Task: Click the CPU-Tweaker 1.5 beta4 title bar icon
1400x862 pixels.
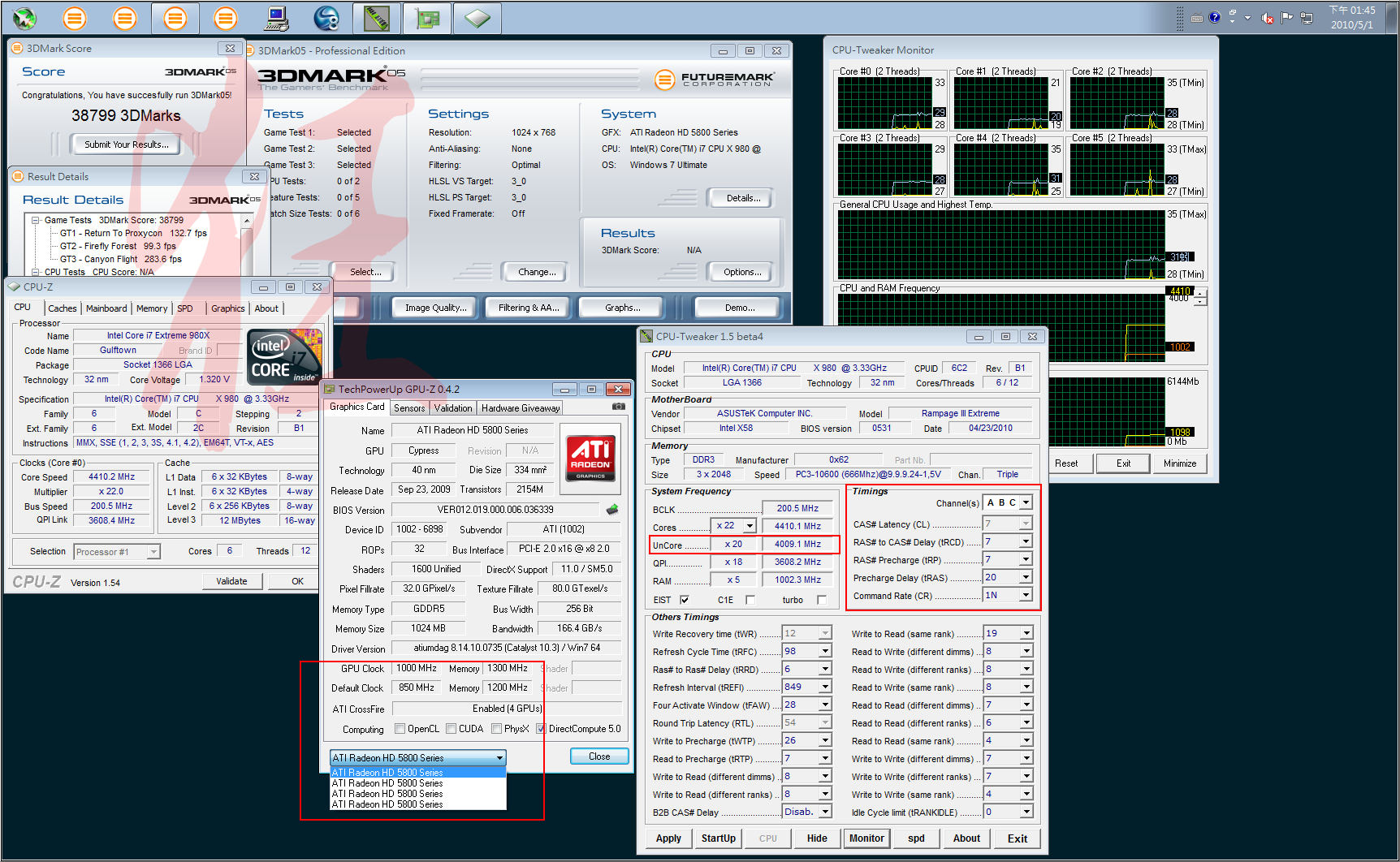Action: (646, 336)
